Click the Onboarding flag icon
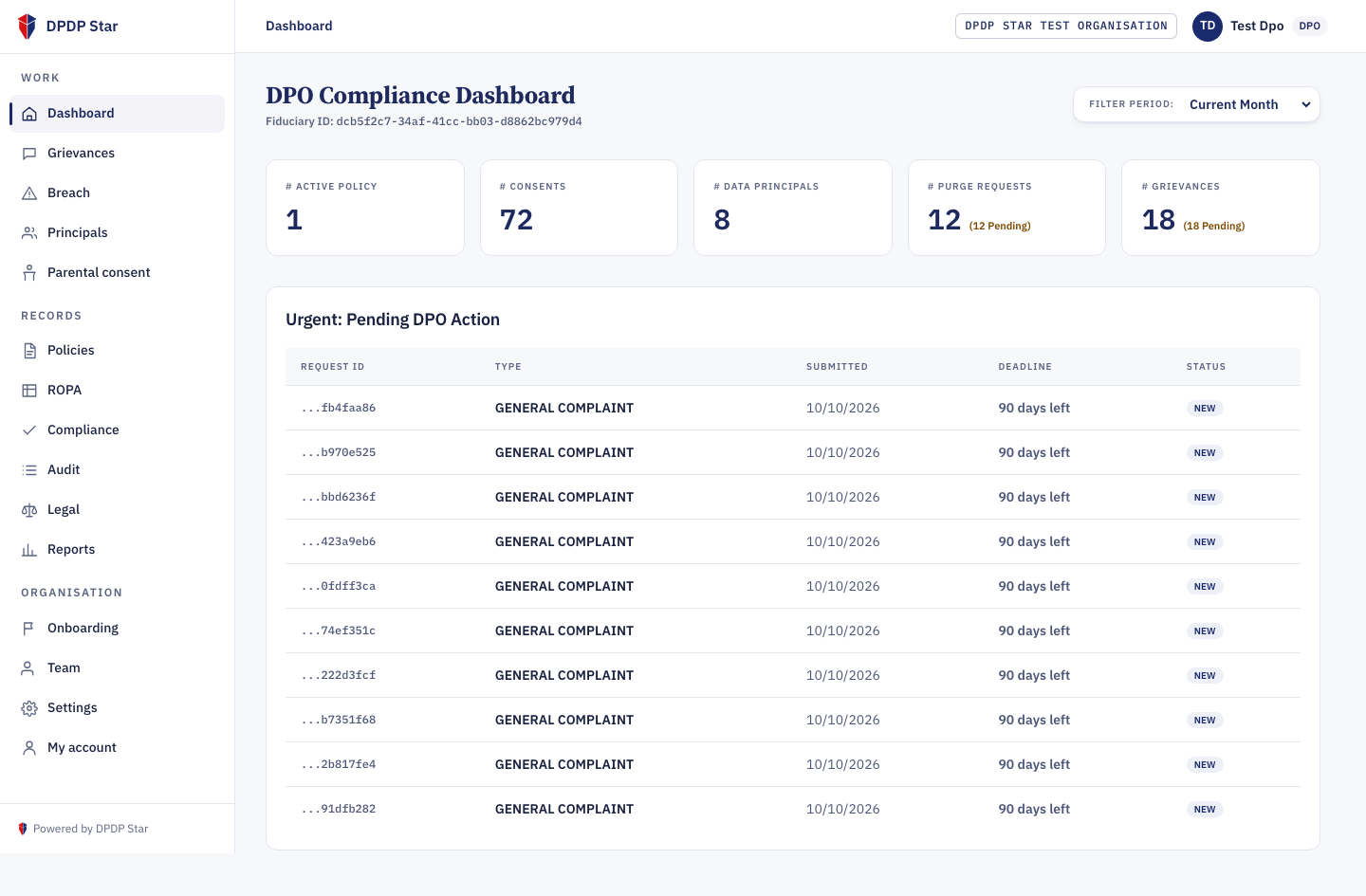This screenshot has height=896, width=1366. (x=29, y=629)
